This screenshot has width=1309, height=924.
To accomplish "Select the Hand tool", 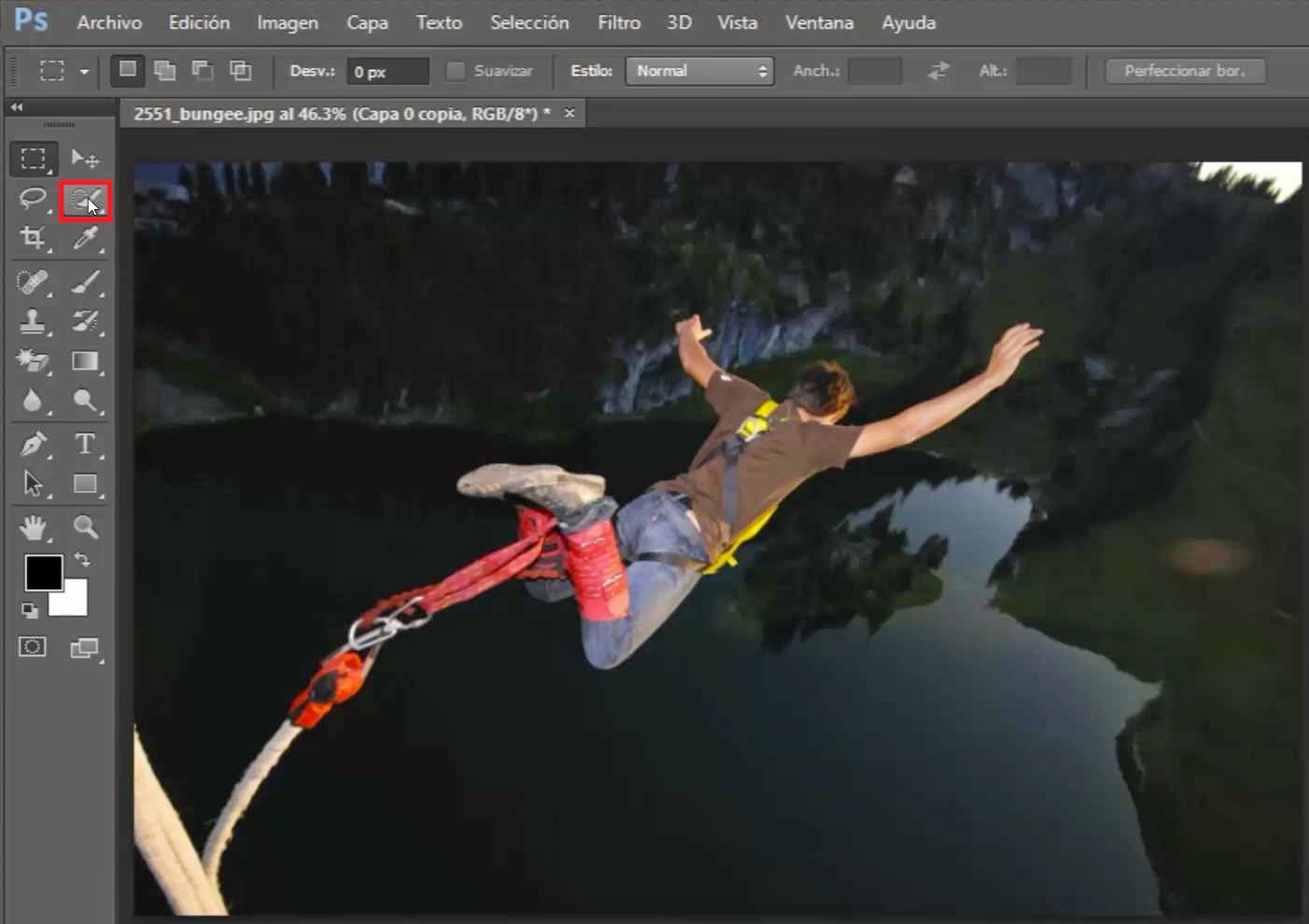I will [34, 527].
